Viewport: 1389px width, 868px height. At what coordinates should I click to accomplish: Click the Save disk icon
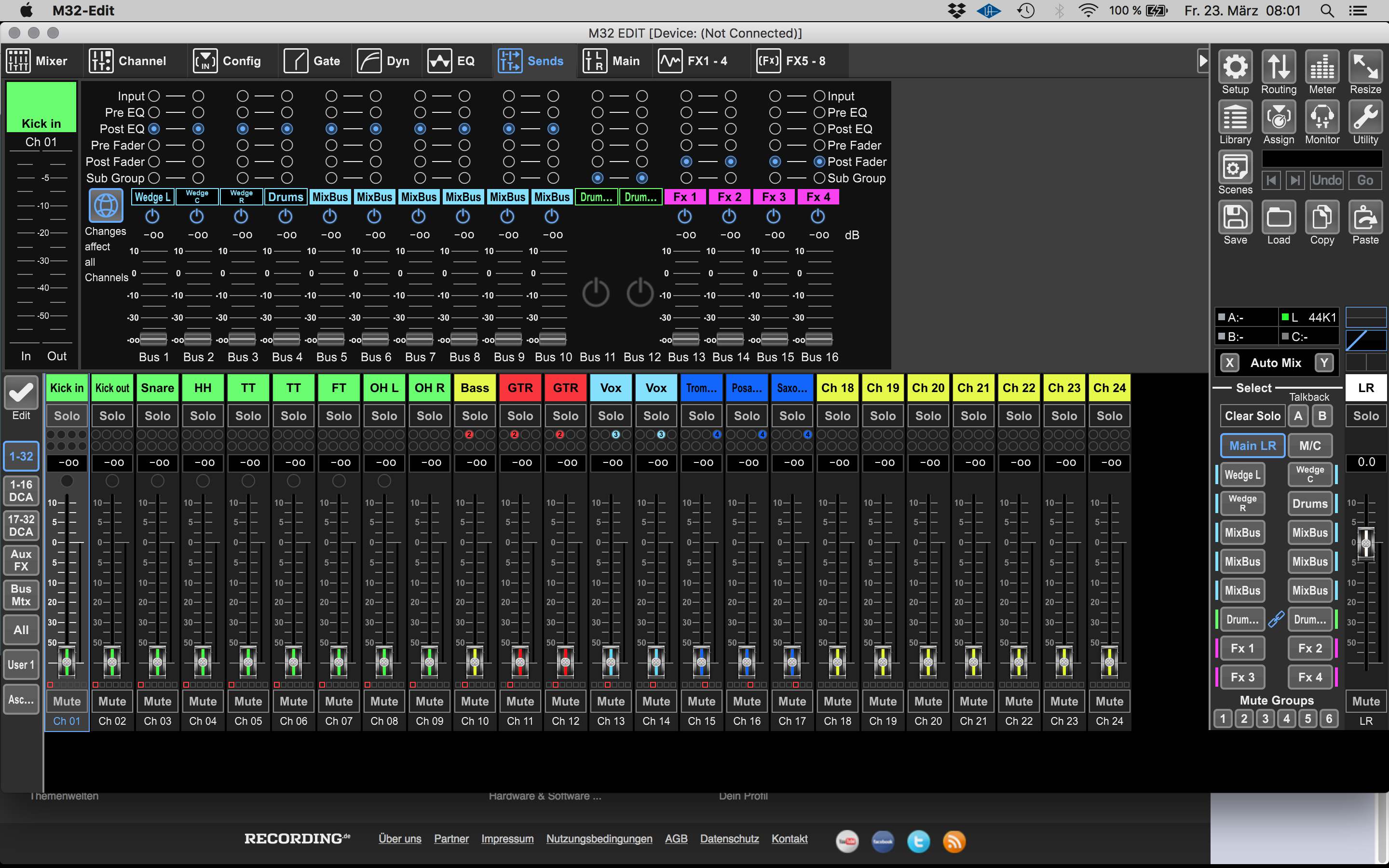tap(1235, 217)
